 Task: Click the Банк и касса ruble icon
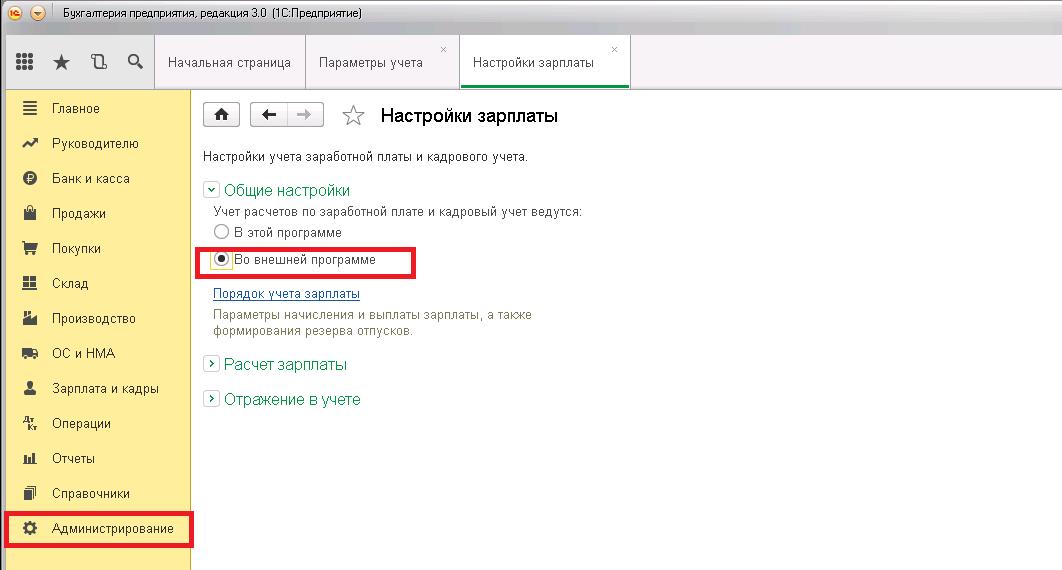30,178
